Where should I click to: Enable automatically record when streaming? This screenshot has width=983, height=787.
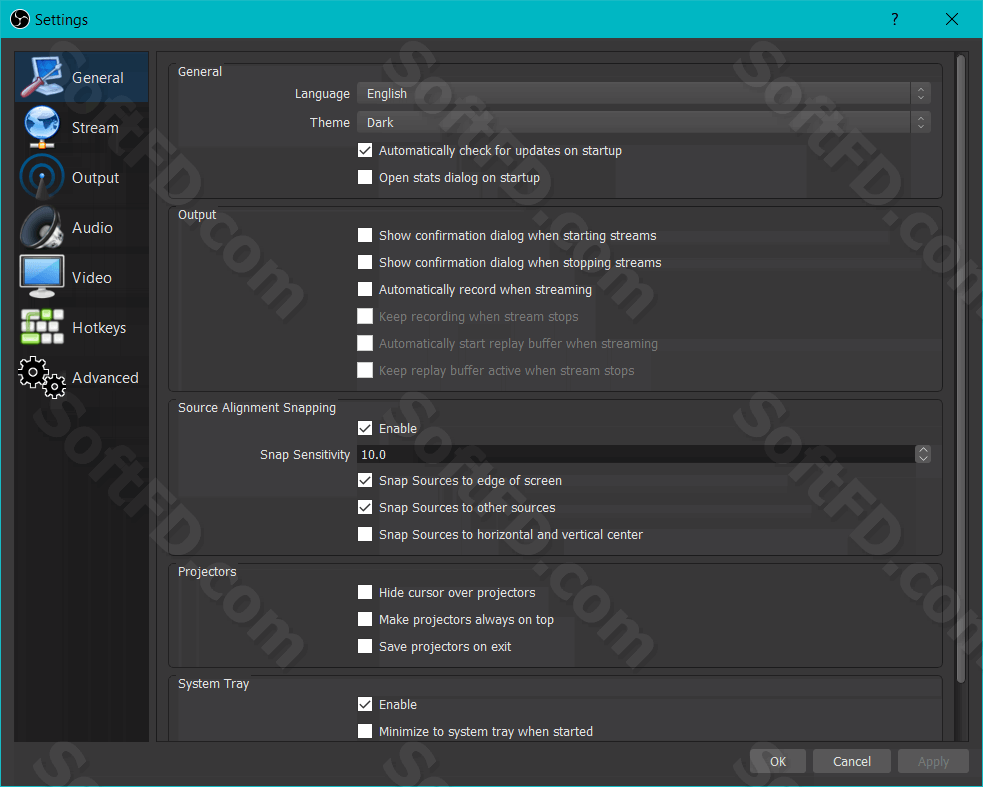click(x=365, y=289)
